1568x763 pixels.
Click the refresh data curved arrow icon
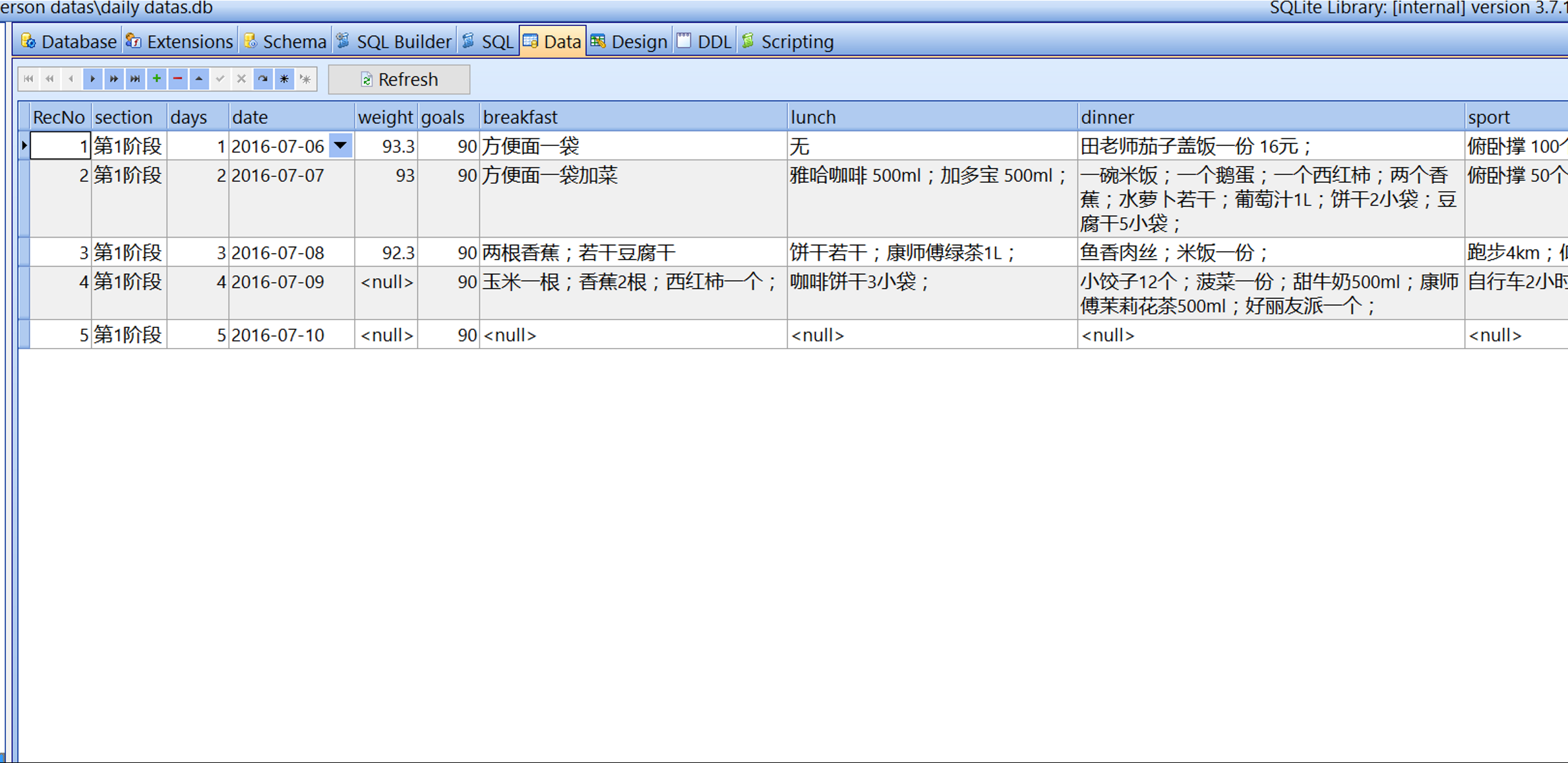pyautogui.click(x=263, y=79)
